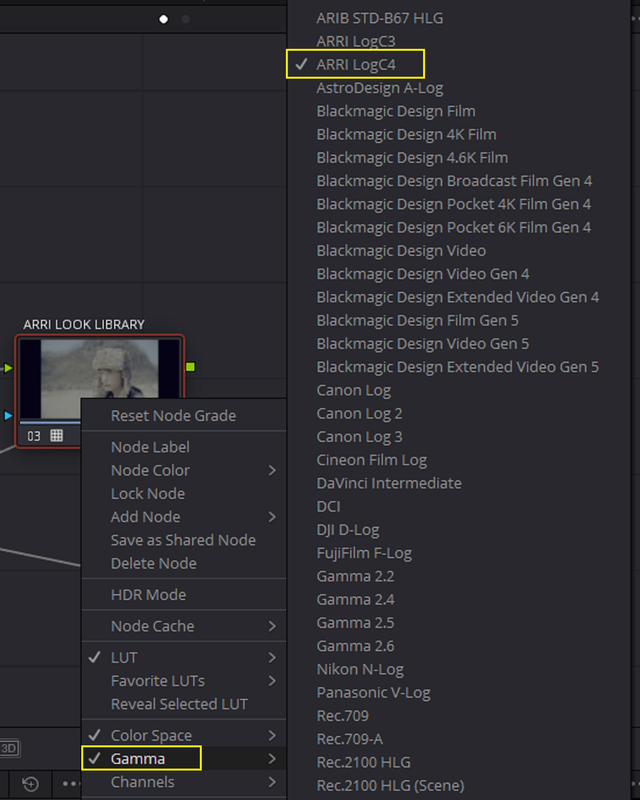Open checked LUT submenu

(184, 658)
